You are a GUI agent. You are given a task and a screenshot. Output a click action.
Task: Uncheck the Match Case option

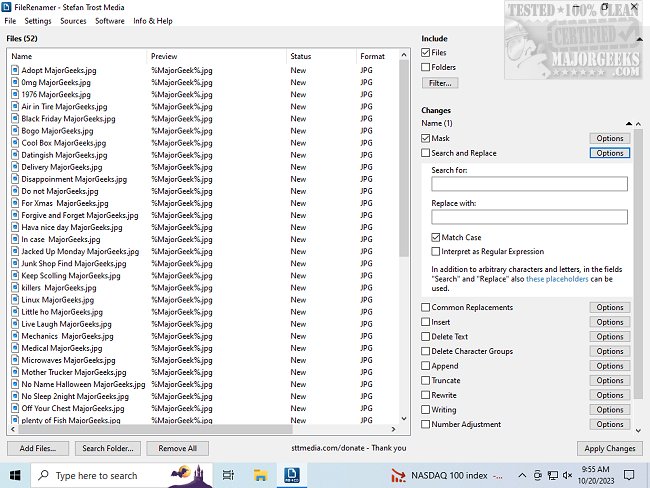[435, 237]
